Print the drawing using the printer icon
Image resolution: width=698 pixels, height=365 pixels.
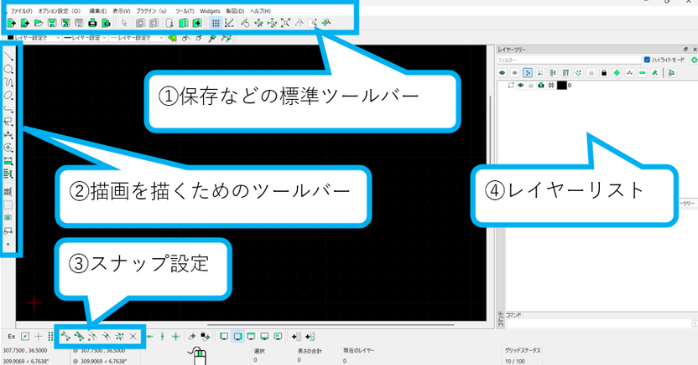[92, 23]
